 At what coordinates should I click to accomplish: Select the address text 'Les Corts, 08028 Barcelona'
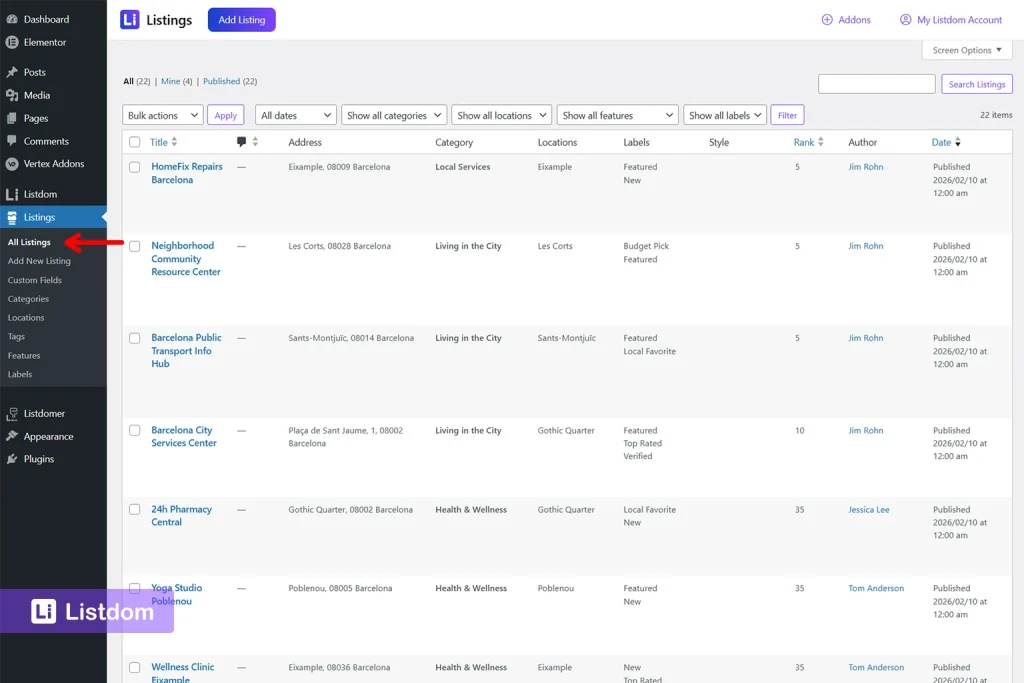tap(340, 246)
